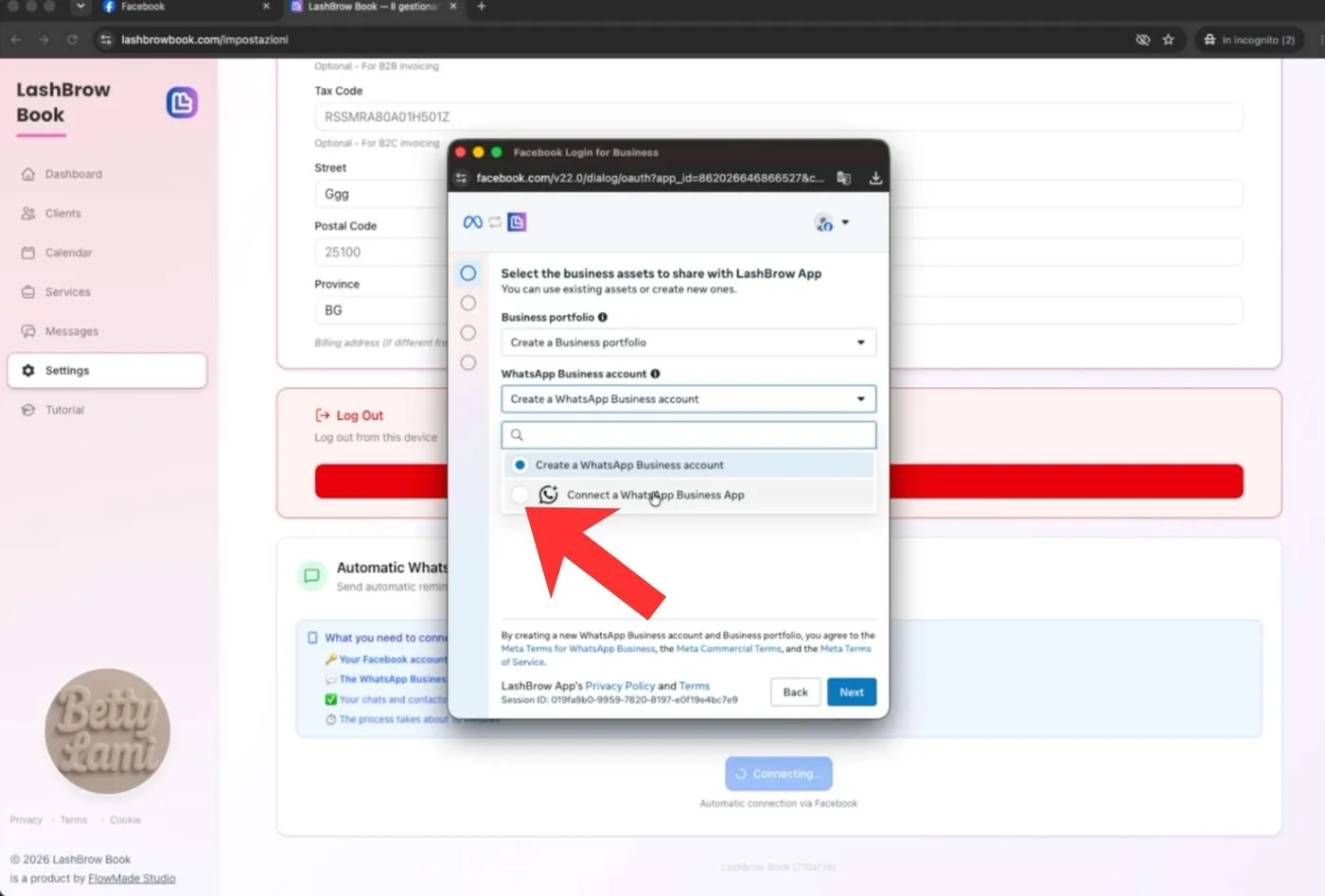Click the Tutorial graduation cap icon
This screenshot has width=1325, height=896.
[28, 410]
